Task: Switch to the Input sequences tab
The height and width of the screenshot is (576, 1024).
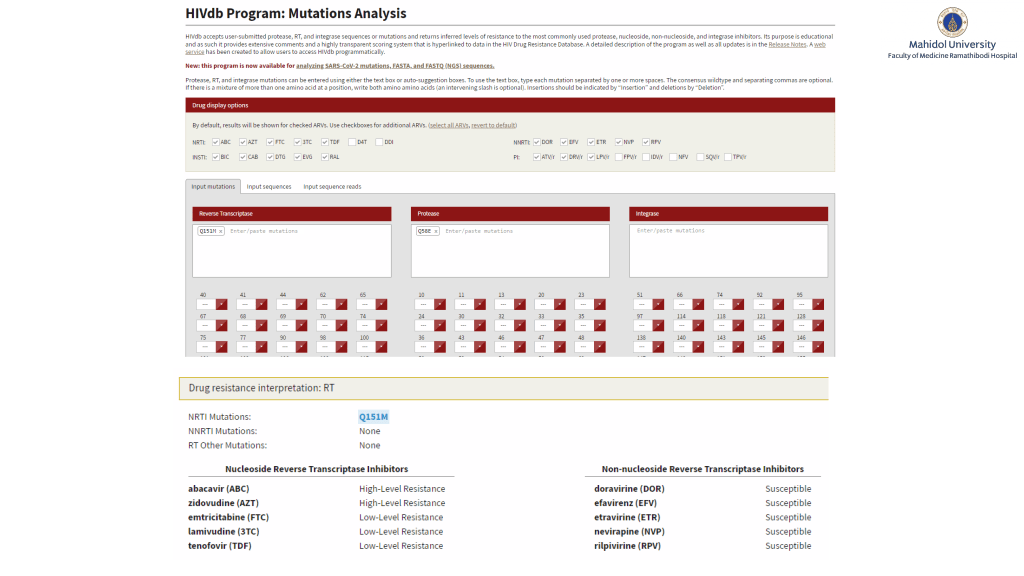Action: (x=269, y=186)
